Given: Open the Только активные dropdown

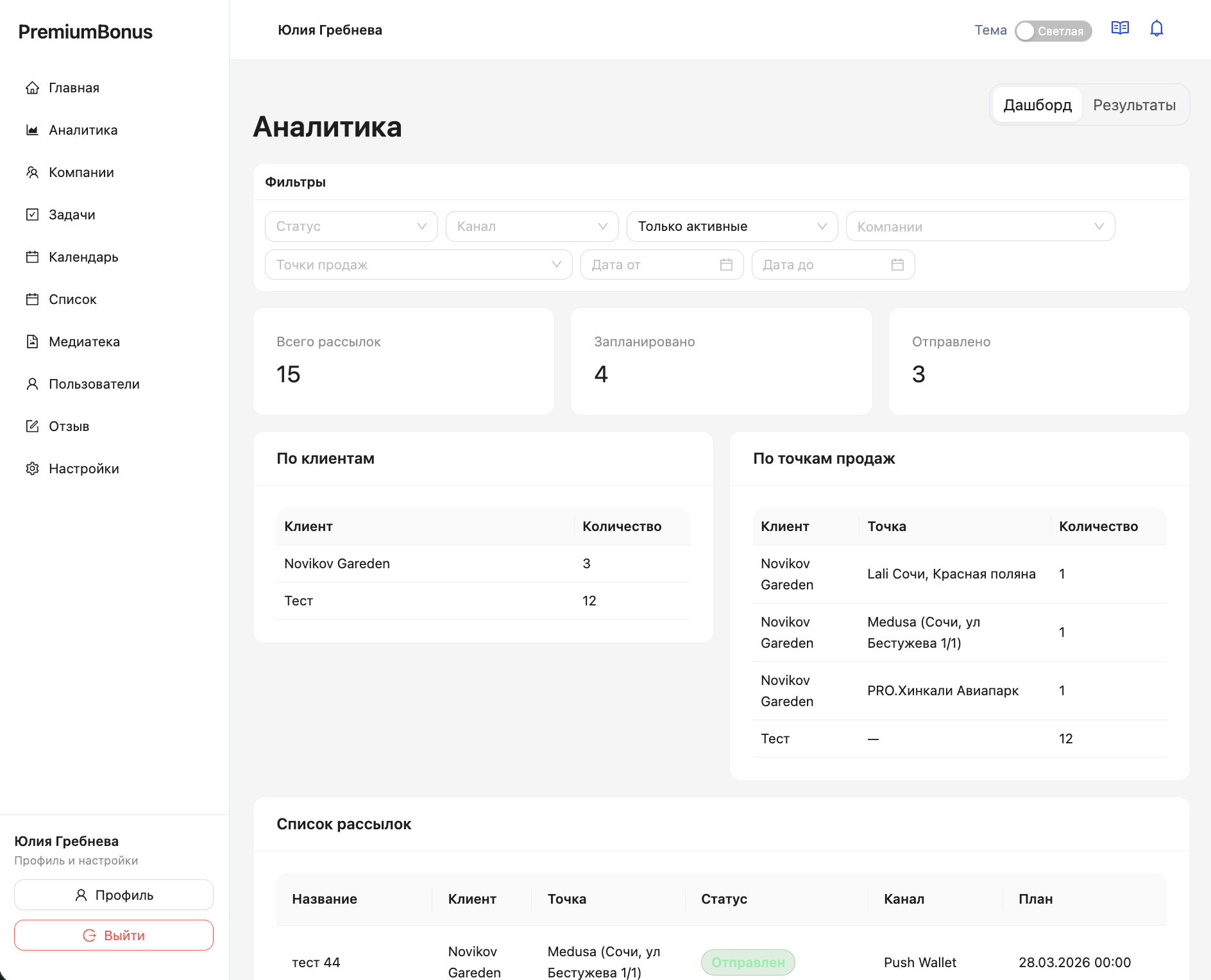Looking at the screenshot, I should [731, 226].
